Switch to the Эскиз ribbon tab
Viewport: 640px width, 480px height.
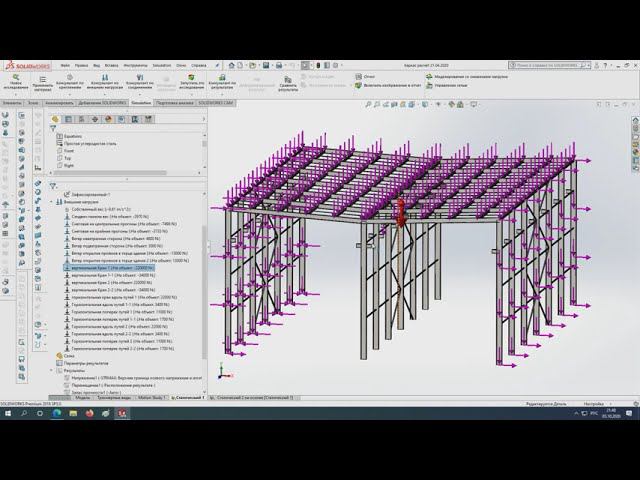coord(33,103)
